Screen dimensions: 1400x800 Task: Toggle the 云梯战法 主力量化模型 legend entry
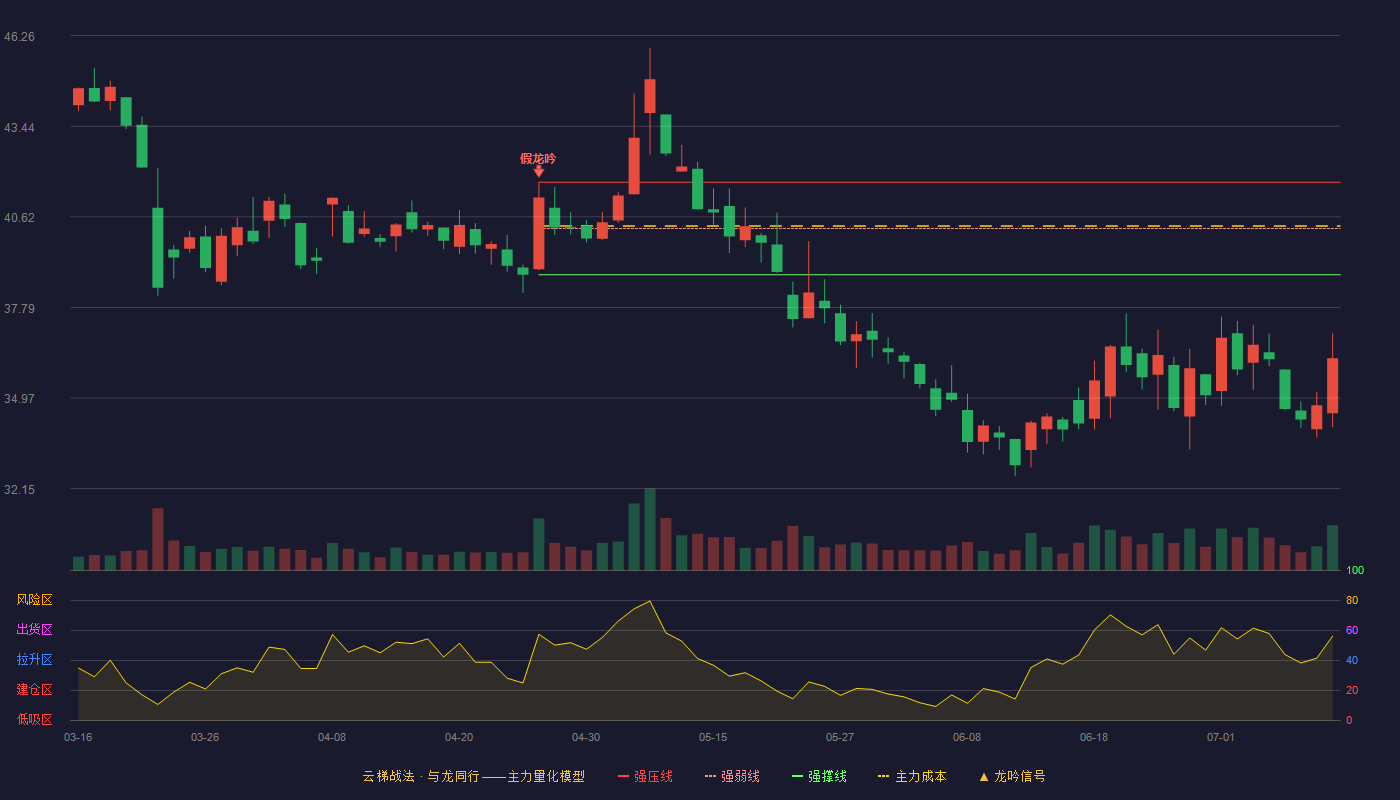point(473,776)
